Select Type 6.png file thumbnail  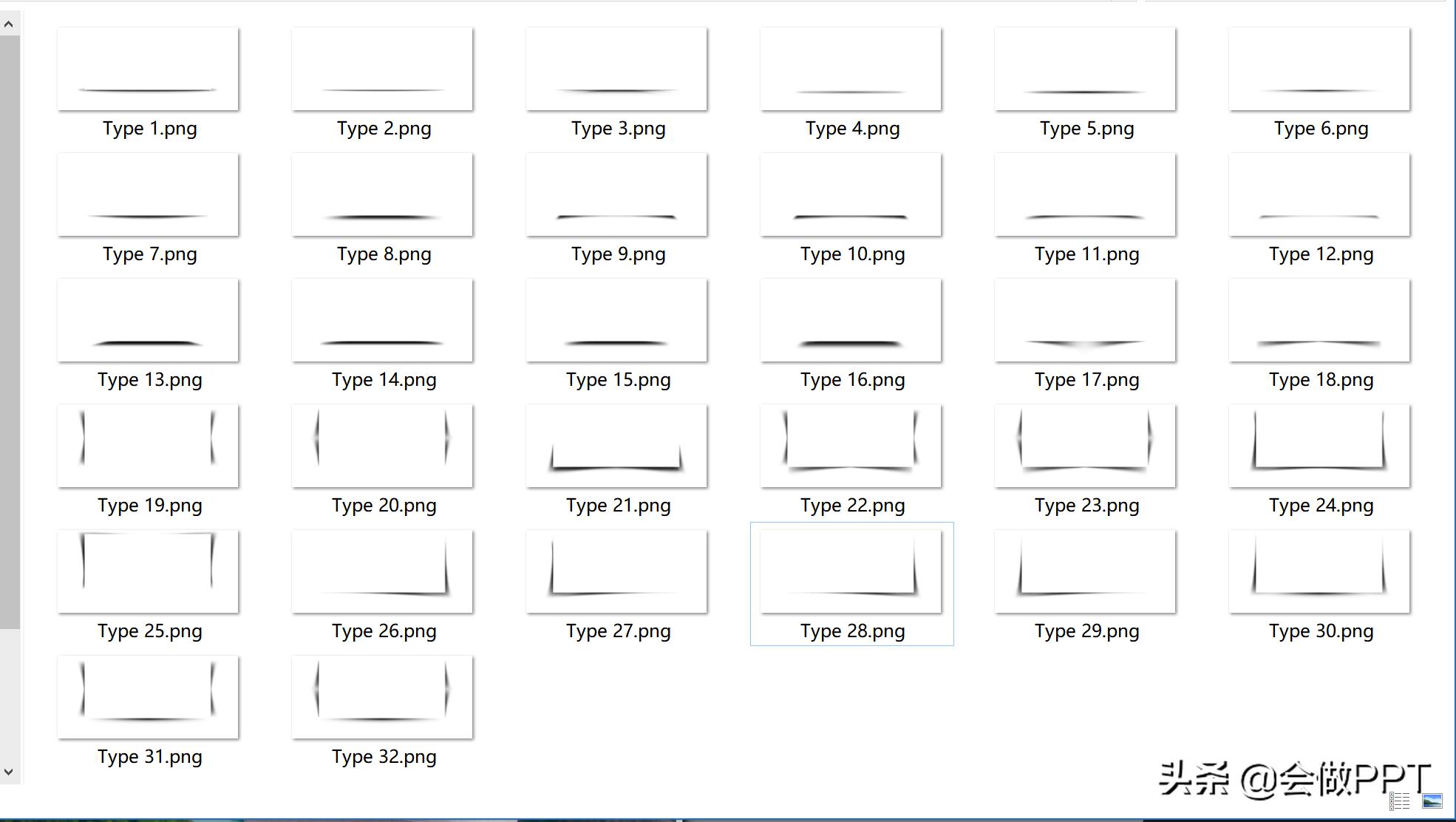1319,69
